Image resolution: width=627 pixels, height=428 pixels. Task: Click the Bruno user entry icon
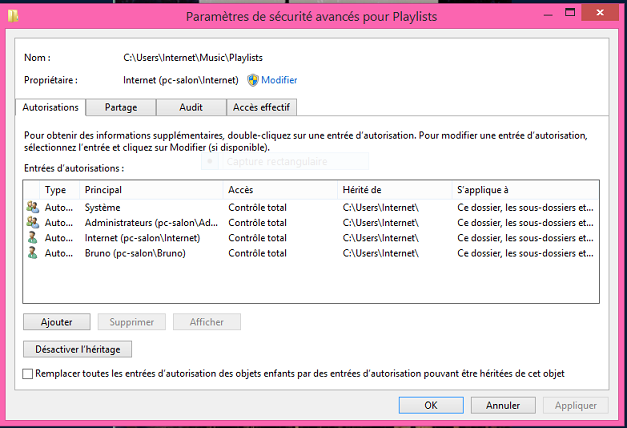tap(33, 253)
